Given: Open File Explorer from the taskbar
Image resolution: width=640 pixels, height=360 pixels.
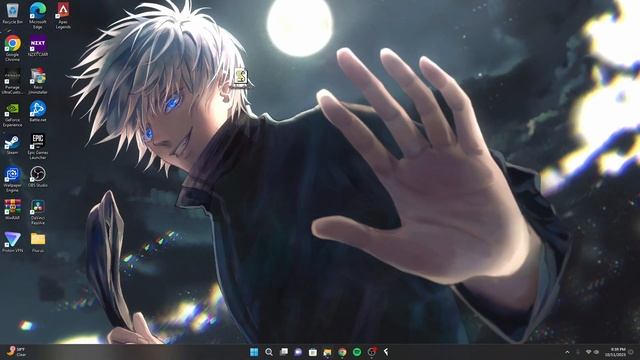Looking at the screenshot, I should [327, 352].
